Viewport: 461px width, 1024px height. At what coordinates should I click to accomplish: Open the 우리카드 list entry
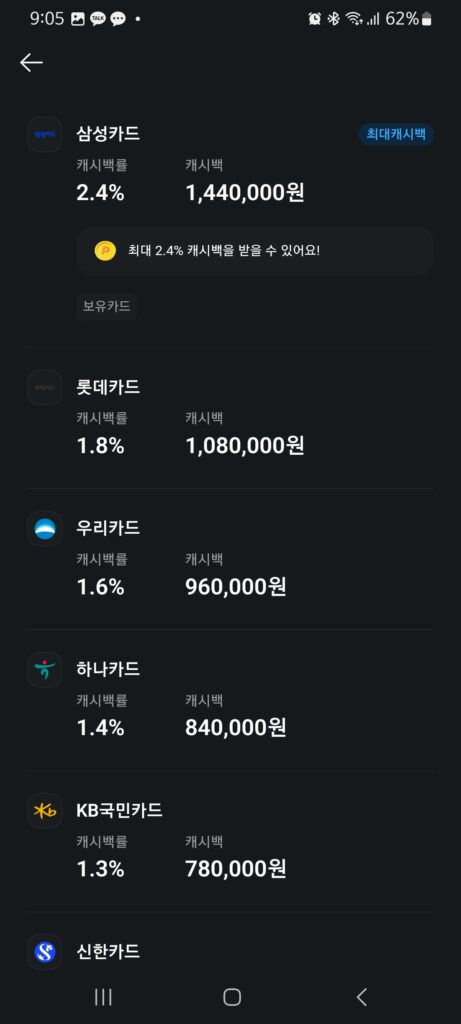tap(230, 560)
